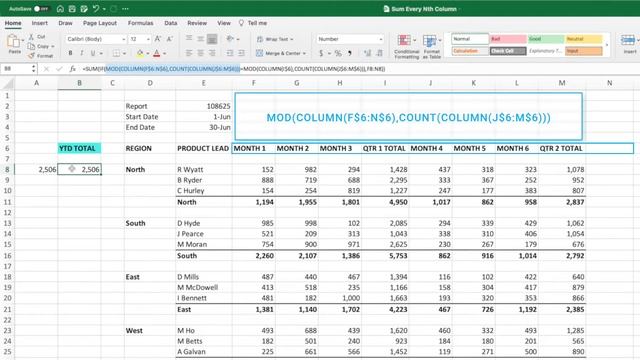Select the YTD TOTAL cell
The image size is (640, 360).
79,149
